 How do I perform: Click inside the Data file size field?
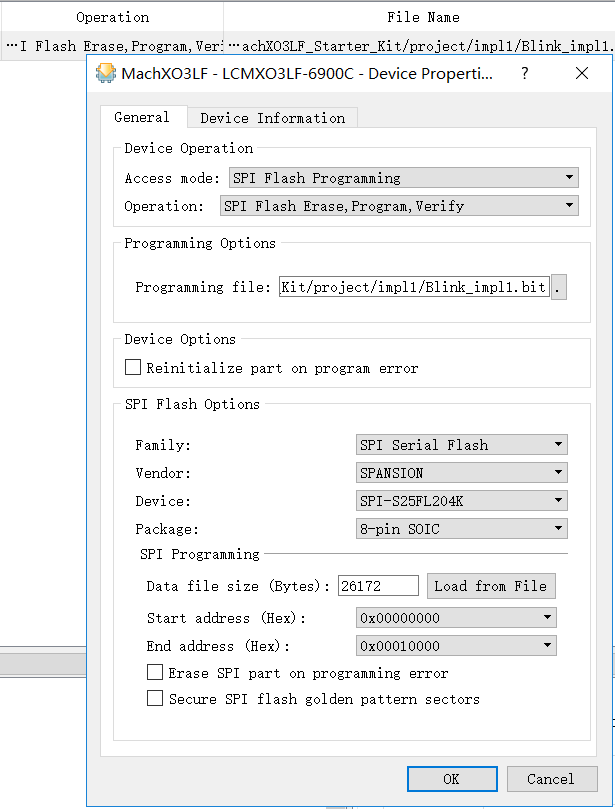tap(378, 585)
